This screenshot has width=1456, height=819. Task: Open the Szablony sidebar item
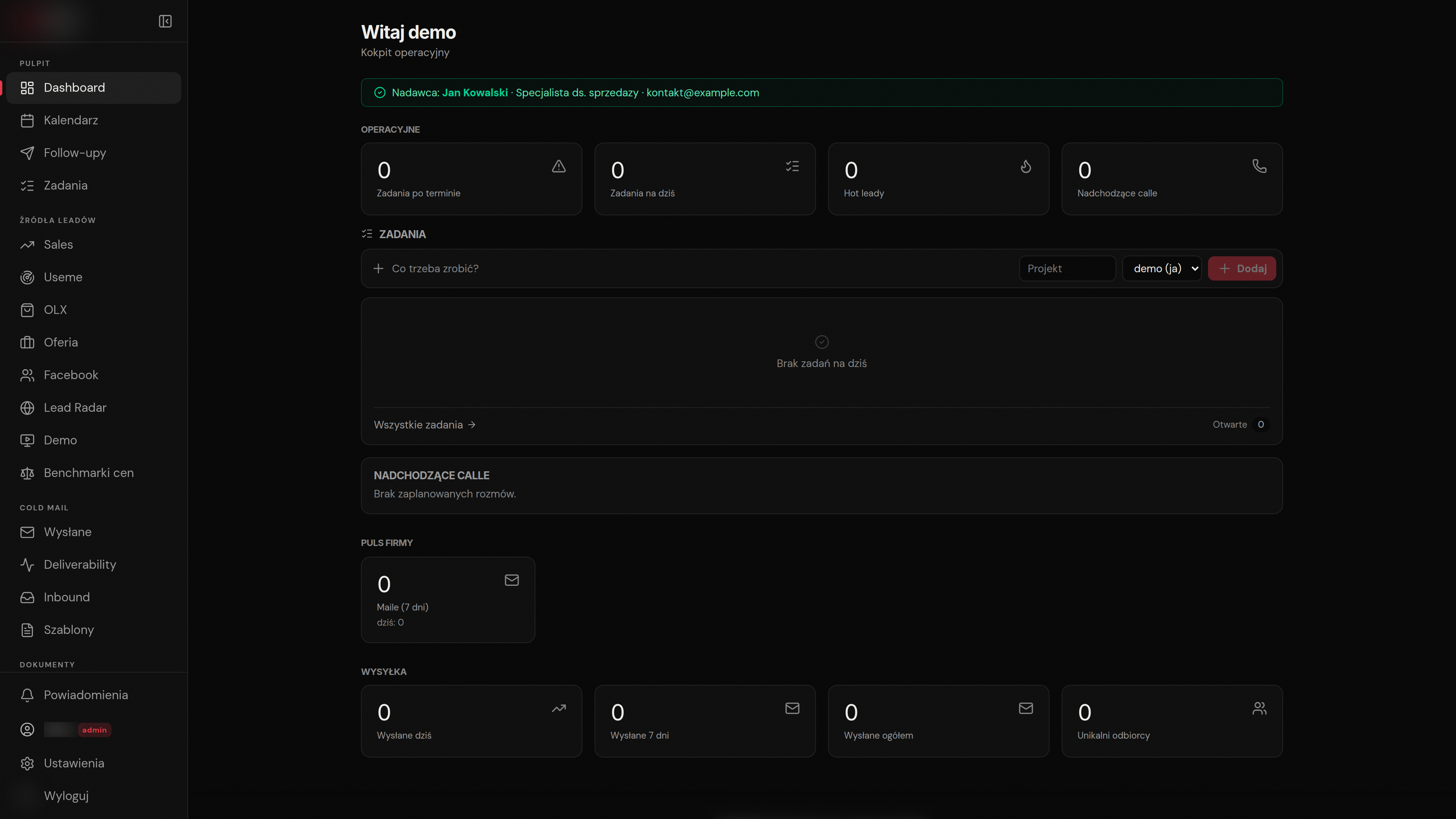click(94, 630)
